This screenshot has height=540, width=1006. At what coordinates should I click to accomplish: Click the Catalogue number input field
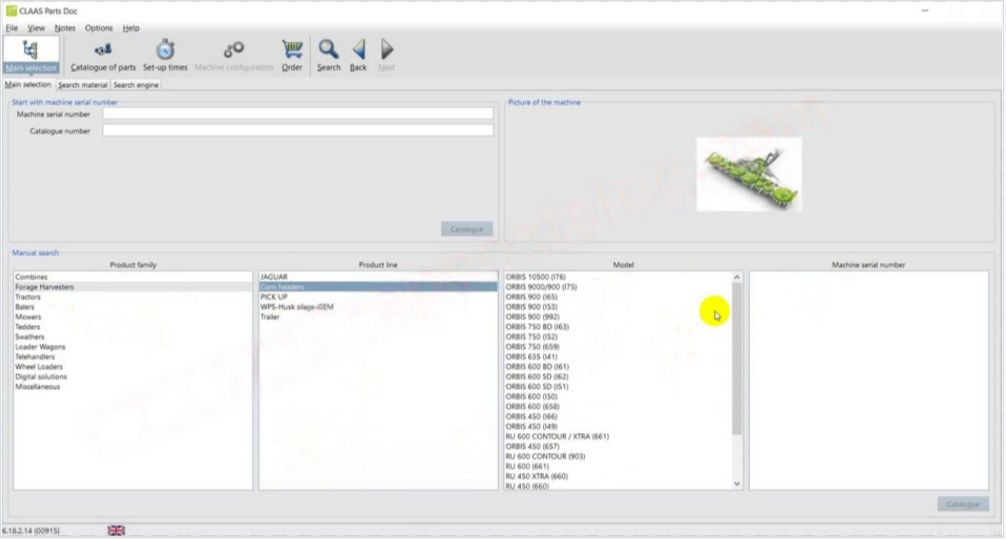297,130
